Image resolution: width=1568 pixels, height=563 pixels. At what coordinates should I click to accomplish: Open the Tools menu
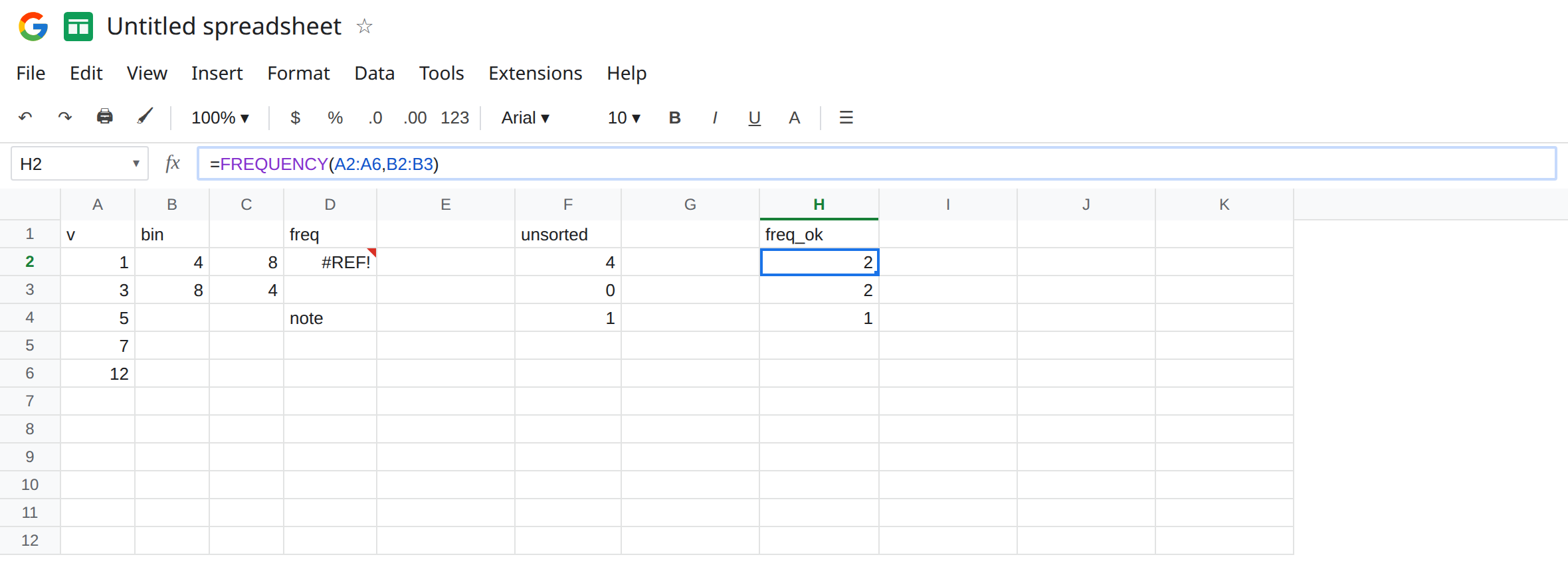(x=441, y=73)
